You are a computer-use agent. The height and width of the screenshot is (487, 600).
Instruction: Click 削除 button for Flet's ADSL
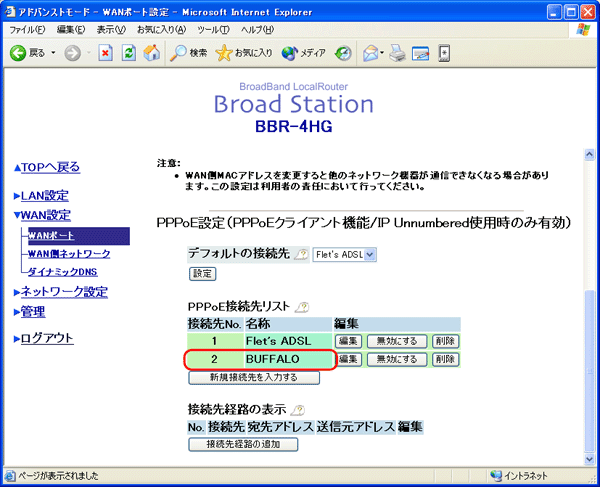[x=445, y=341]
